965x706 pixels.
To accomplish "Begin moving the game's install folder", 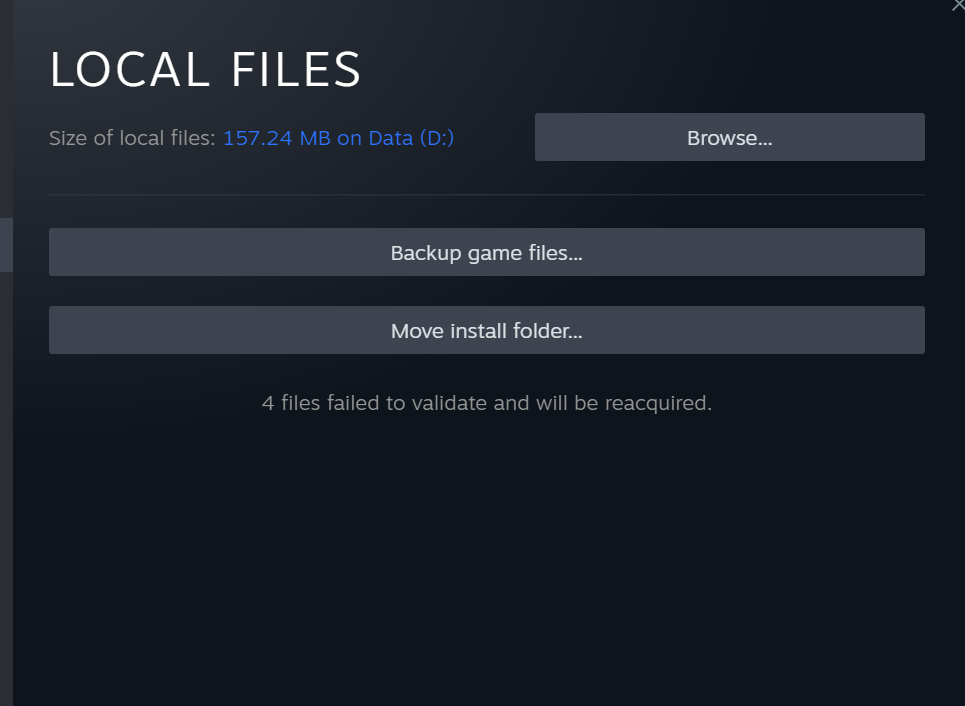I will pos(486,330).
